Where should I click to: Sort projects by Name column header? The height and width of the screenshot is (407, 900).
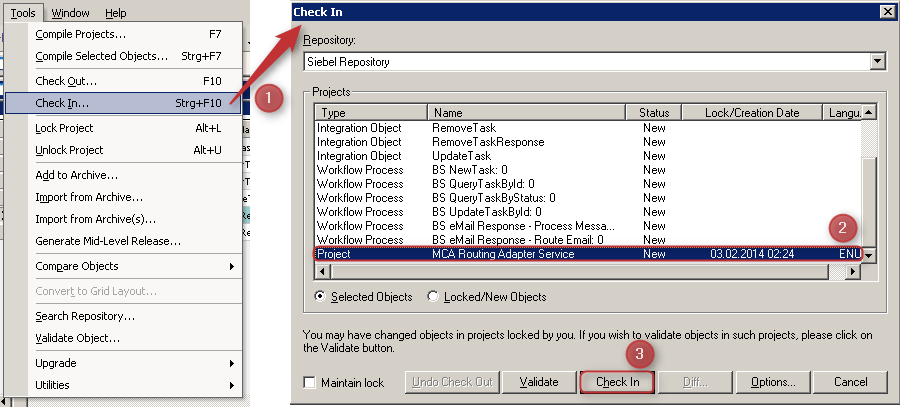click(x=526, y=113)
